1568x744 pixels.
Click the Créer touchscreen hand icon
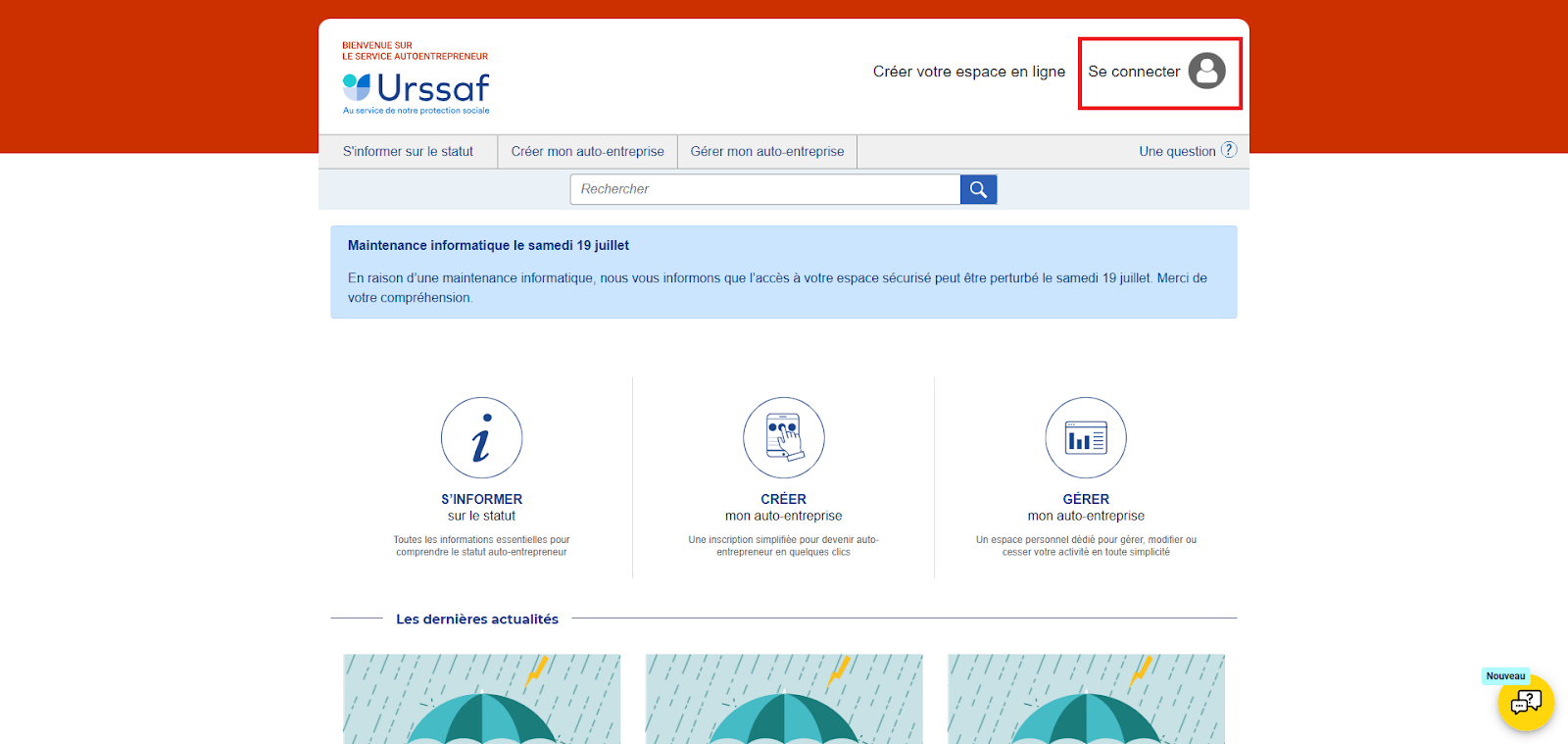click(x=784, y=437)
